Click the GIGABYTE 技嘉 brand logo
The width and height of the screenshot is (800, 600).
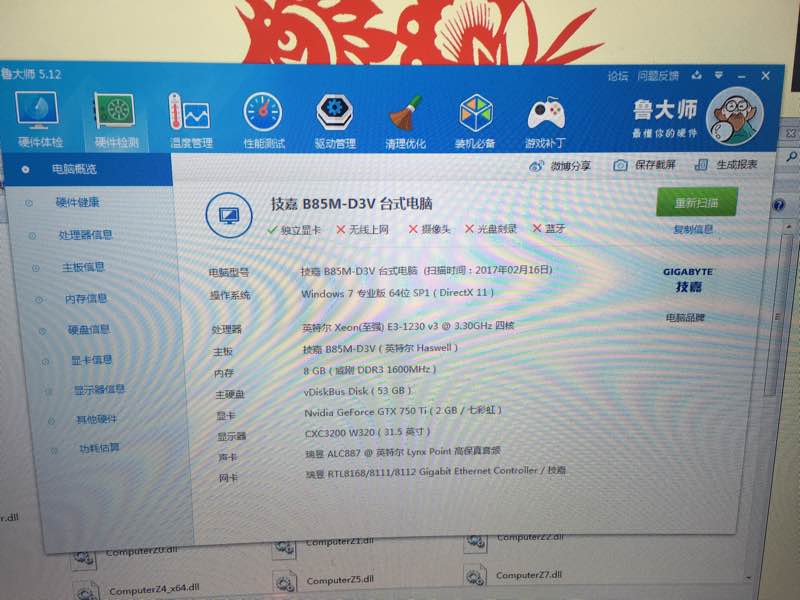(x=688, y=280)
